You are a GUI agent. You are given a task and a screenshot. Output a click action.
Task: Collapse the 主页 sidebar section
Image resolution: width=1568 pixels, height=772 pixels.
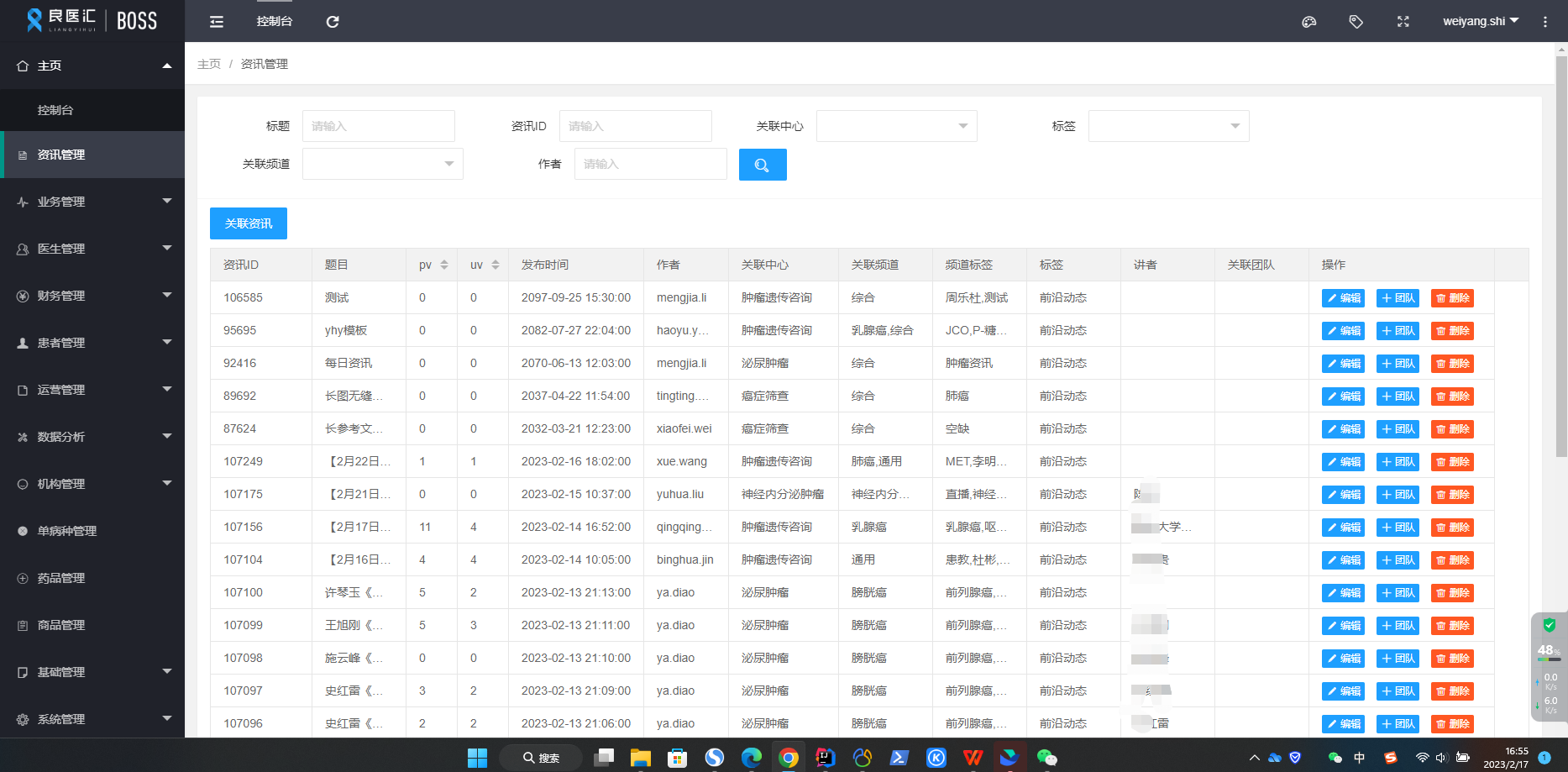click(x=92, y=66)
